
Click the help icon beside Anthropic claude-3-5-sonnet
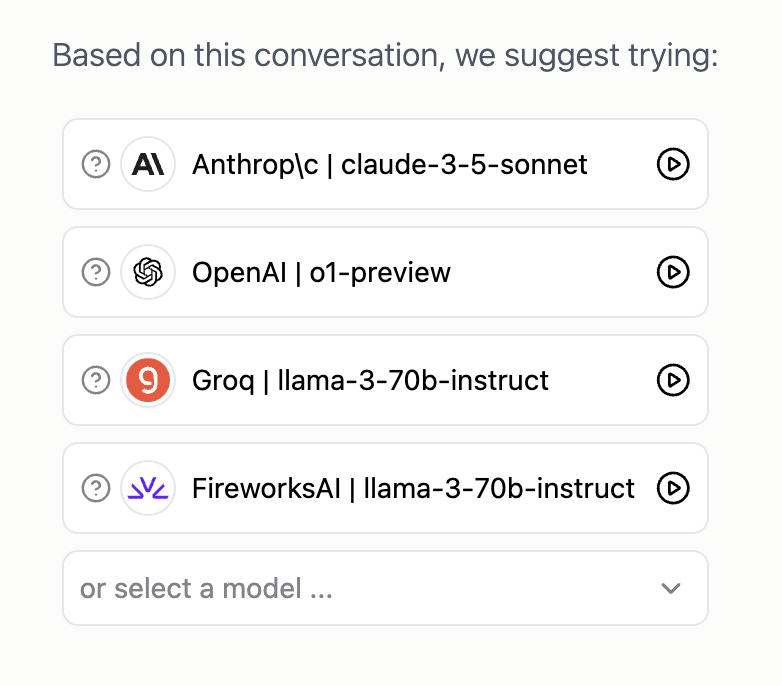95,164
